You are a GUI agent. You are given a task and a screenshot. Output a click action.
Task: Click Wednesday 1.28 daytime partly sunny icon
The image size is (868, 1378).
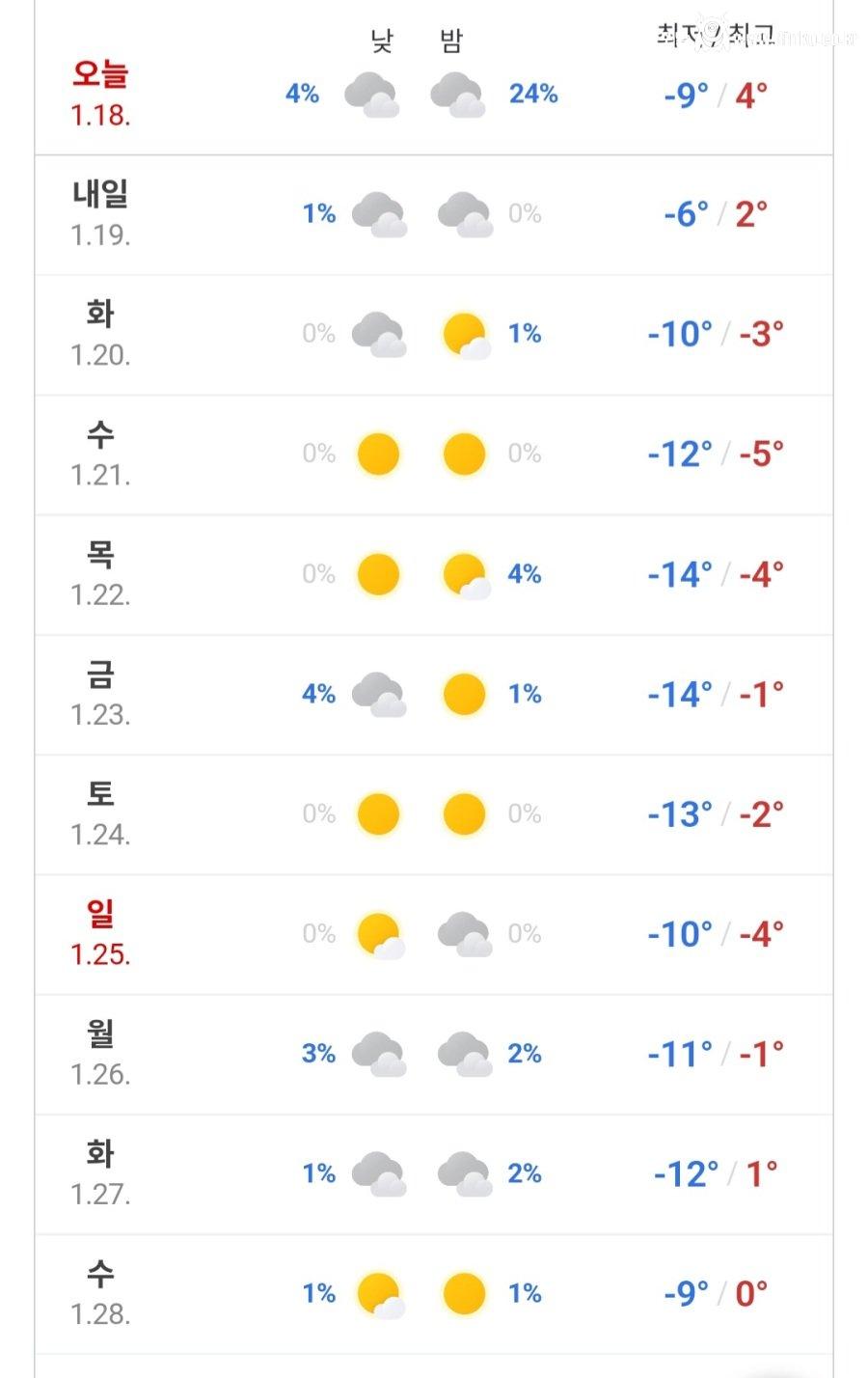tap(378, 1294)
